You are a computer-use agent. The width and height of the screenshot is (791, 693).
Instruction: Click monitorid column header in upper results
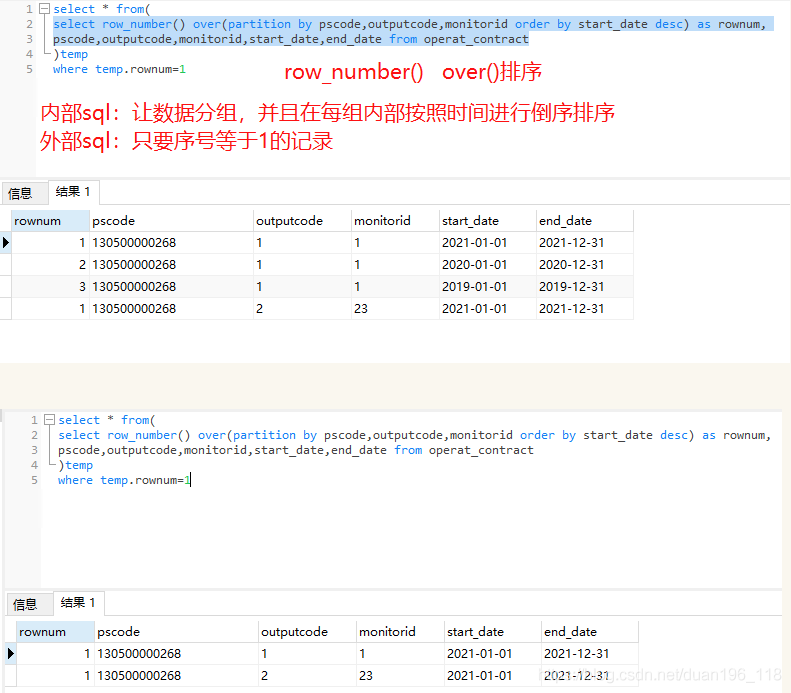pos(395,221)
